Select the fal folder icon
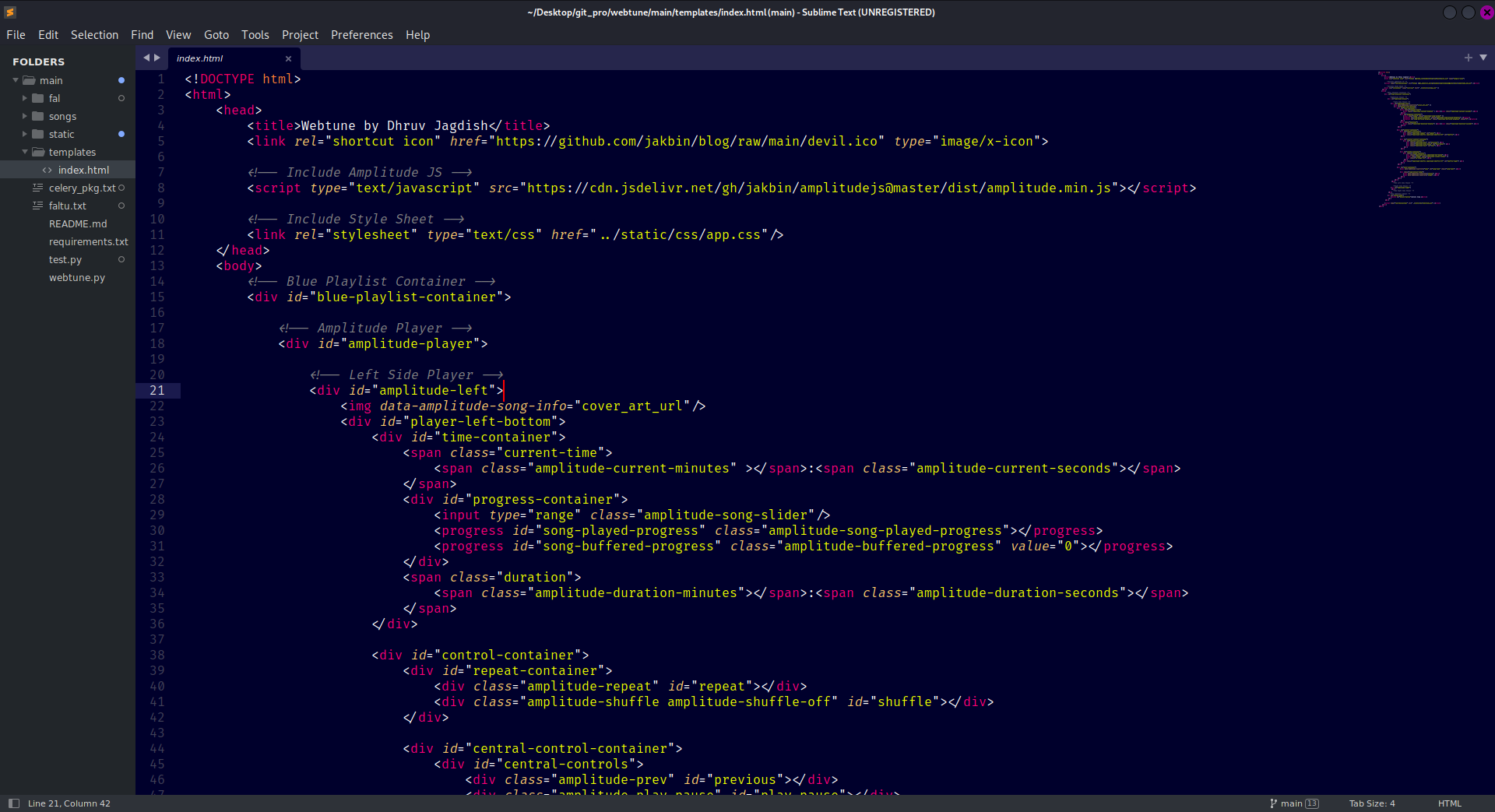This screenshot has width=1495, height=812. (38, 98)
